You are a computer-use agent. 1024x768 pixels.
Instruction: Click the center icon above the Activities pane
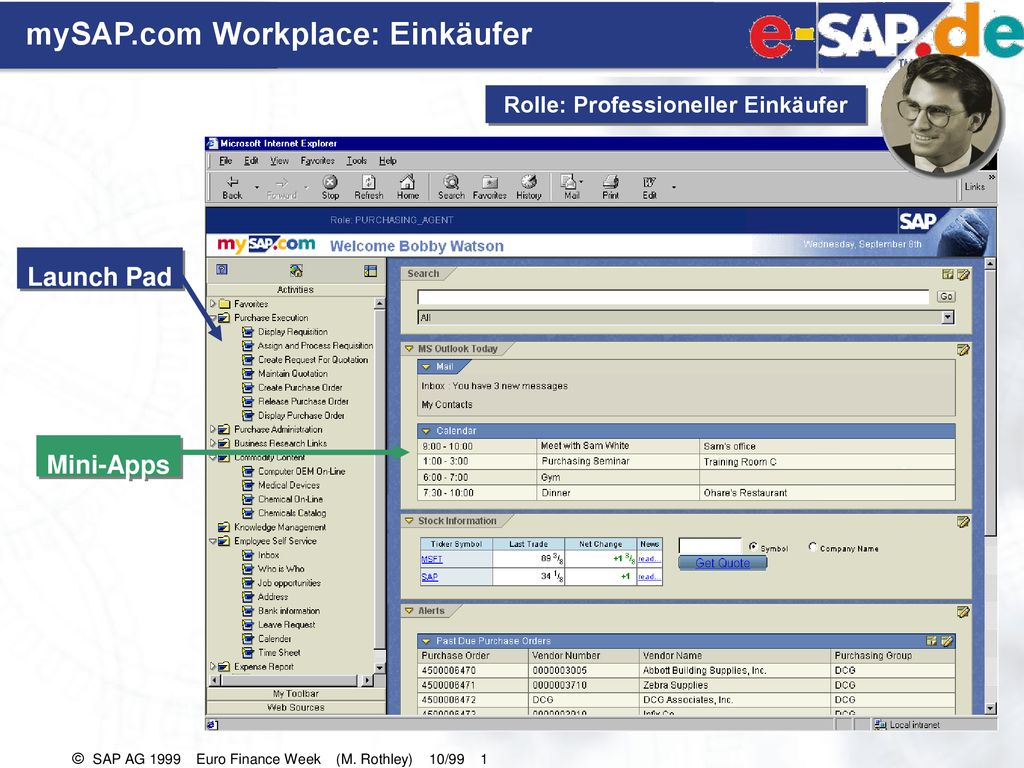296,270
